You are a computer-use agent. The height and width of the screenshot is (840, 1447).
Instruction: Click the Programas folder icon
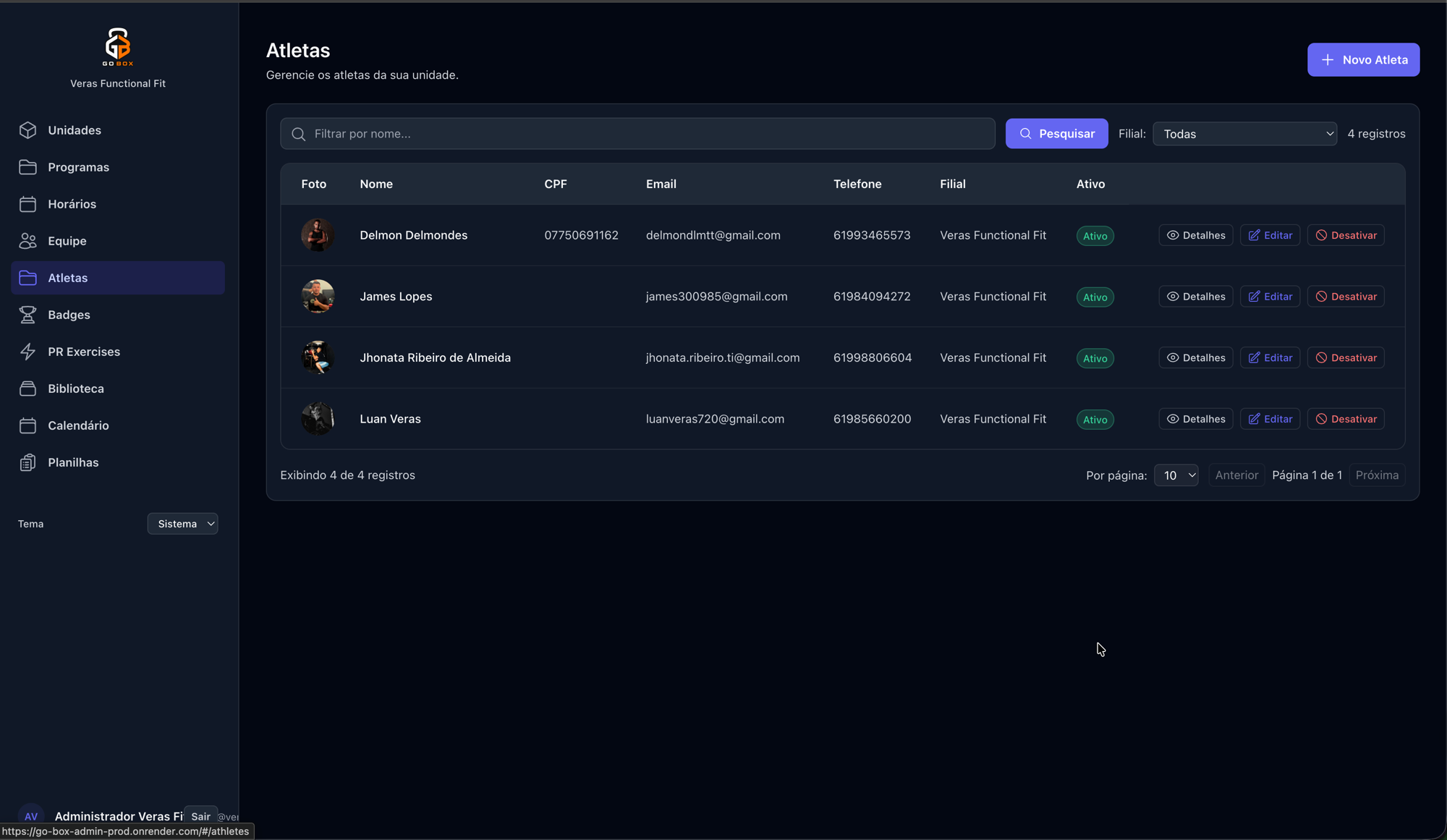coord(27,167)
